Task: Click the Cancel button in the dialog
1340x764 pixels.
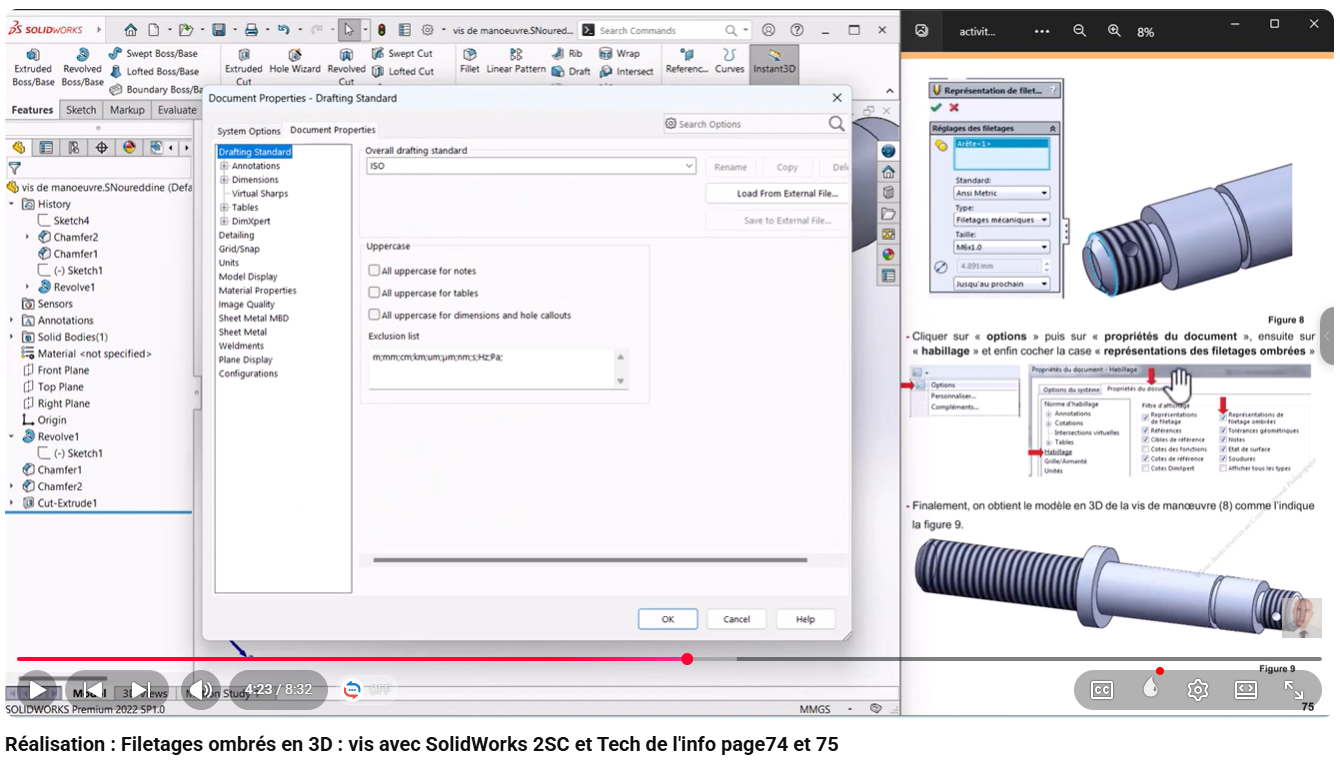Action: pyautogui.click(x=737, y=619)
